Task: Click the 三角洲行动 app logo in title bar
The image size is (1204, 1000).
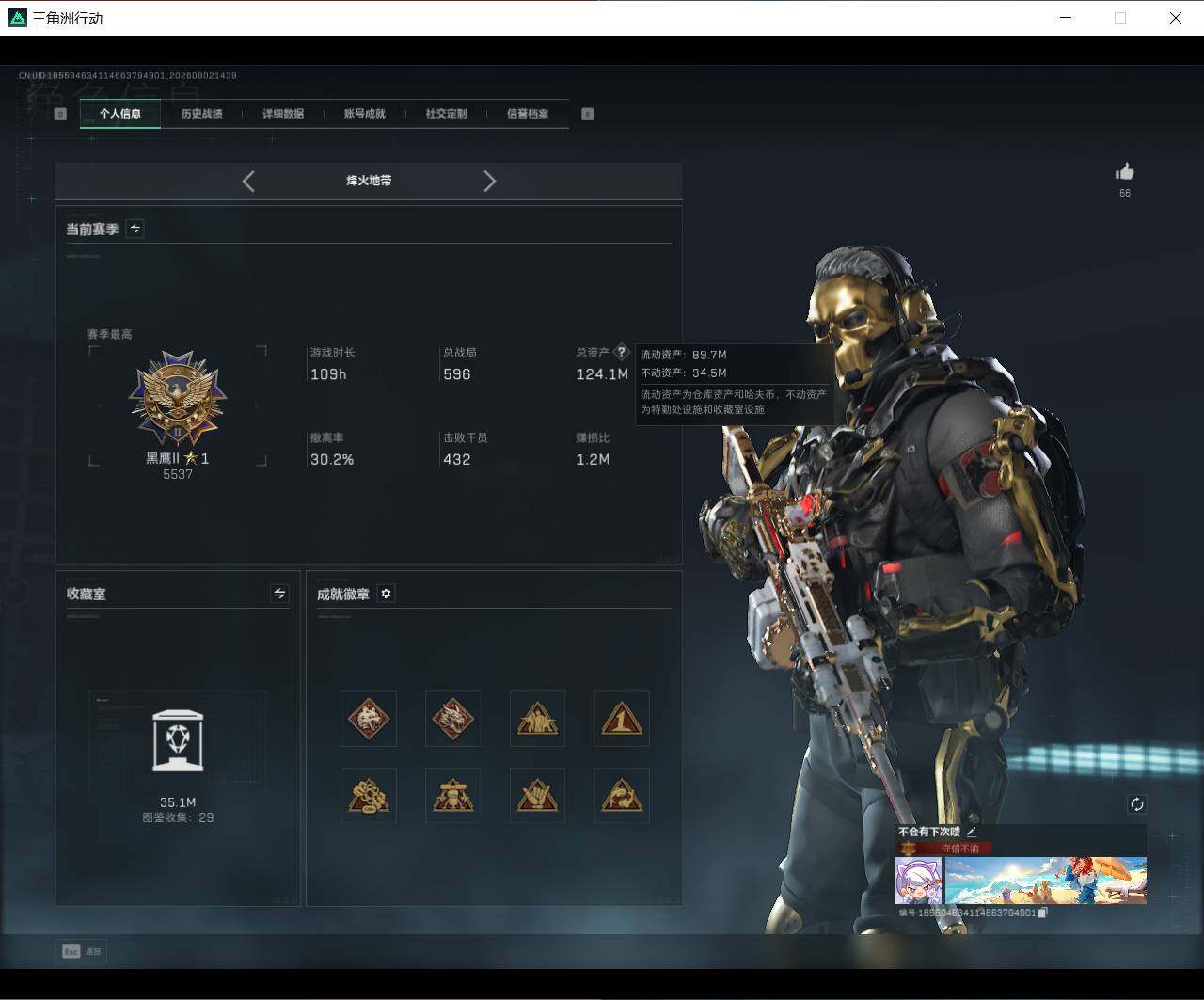Action: (x=18, y=18)
